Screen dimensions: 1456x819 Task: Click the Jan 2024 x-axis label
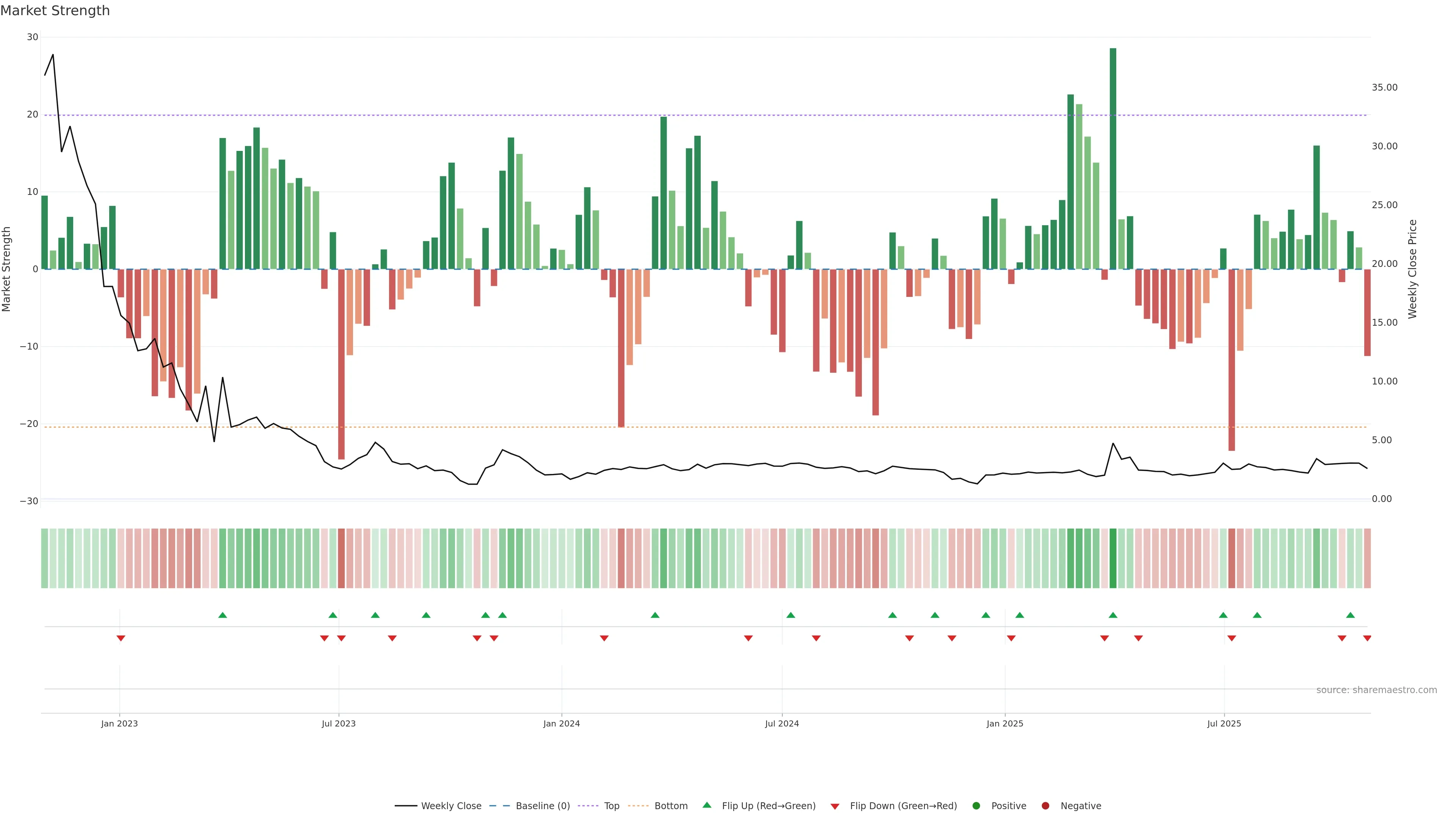point(561,723)
